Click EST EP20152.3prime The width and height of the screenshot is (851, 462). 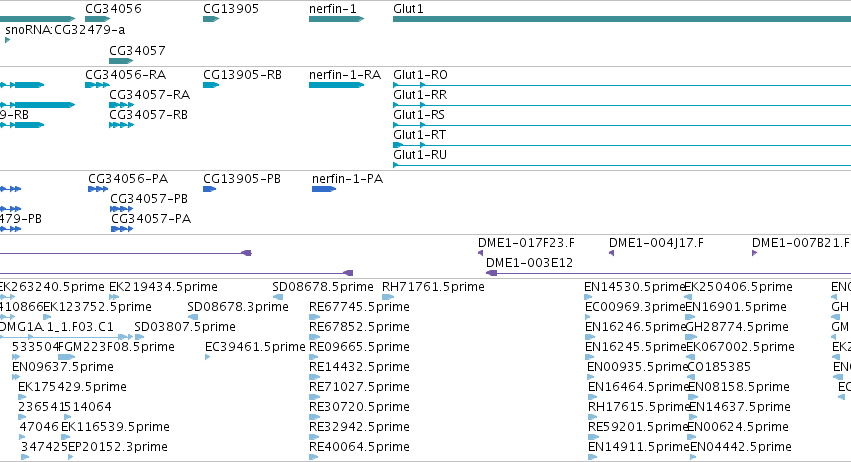[x=118, y=447]
